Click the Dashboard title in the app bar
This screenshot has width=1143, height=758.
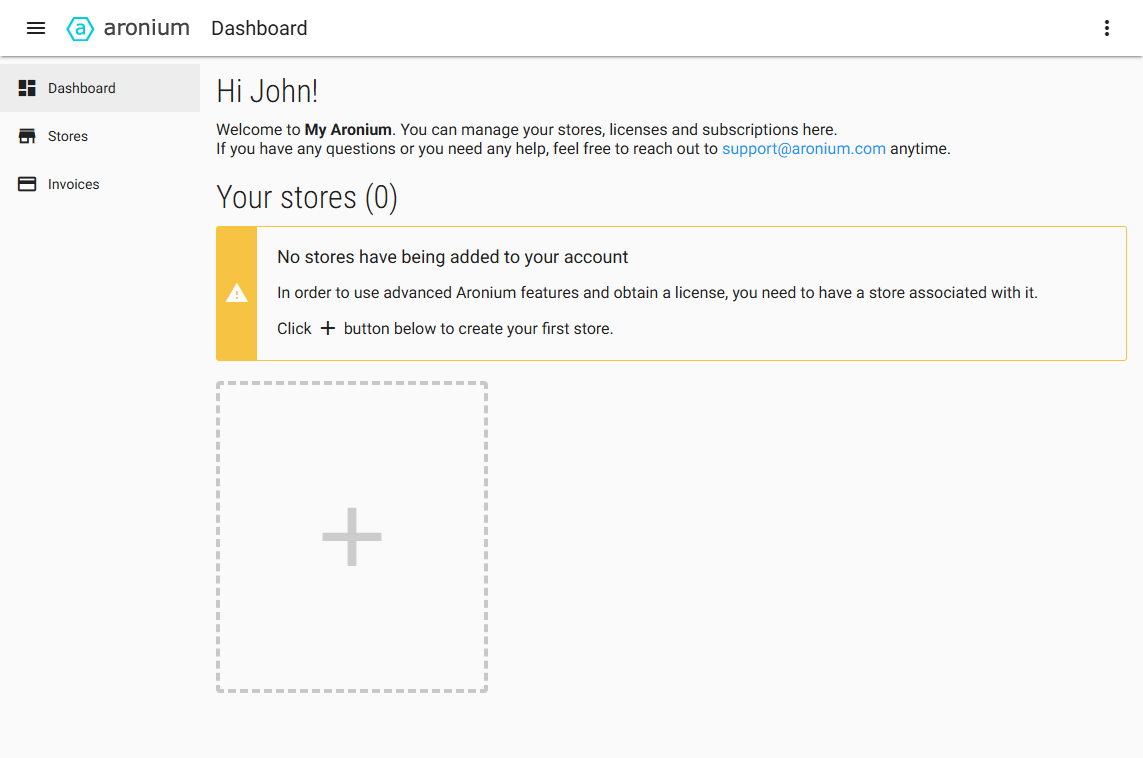pos(258,28)
